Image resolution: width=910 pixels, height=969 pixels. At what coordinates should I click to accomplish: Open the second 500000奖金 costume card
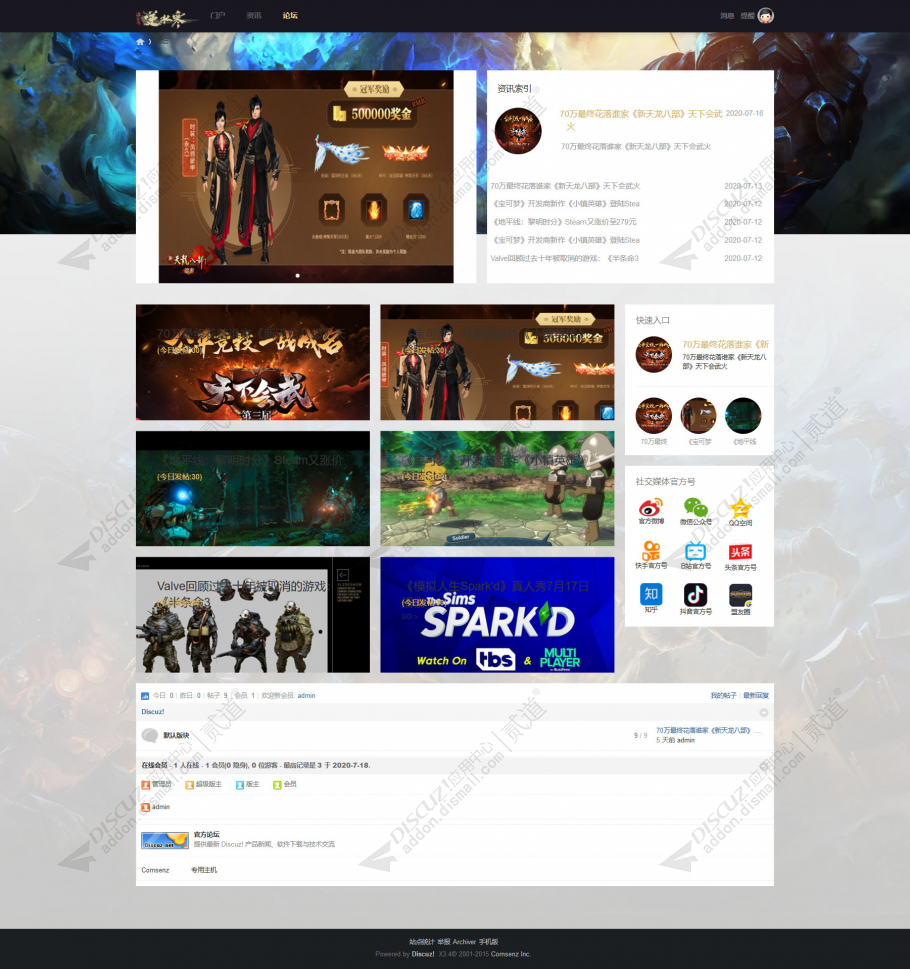coord(497,362)
